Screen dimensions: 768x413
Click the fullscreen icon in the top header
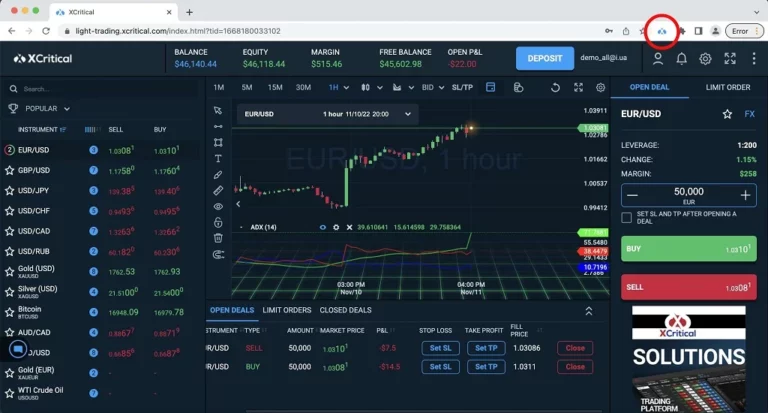coord(732,59)
